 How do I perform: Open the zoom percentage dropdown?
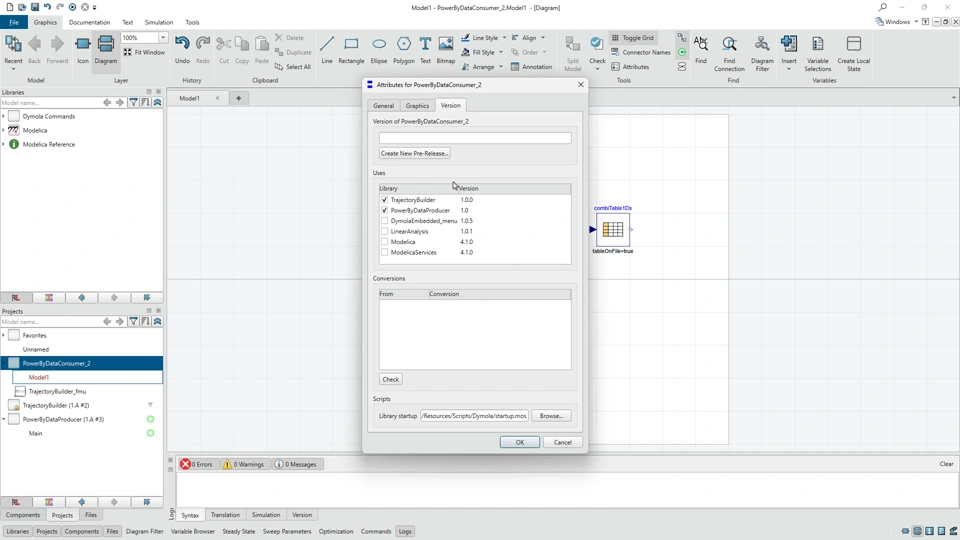tap(163, 38)
